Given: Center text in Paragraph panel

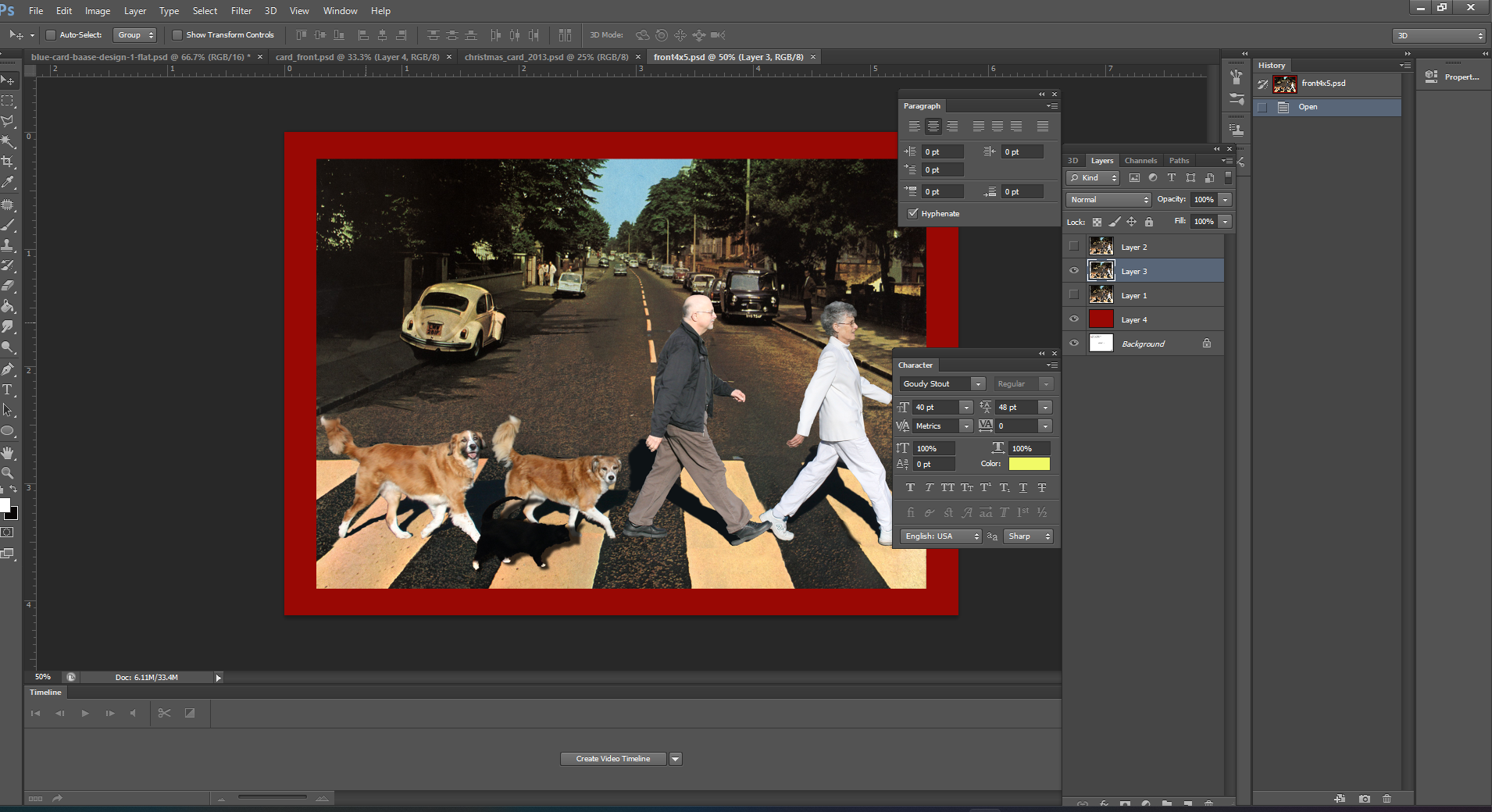Looking at the screenshot, I should point(933,126).
